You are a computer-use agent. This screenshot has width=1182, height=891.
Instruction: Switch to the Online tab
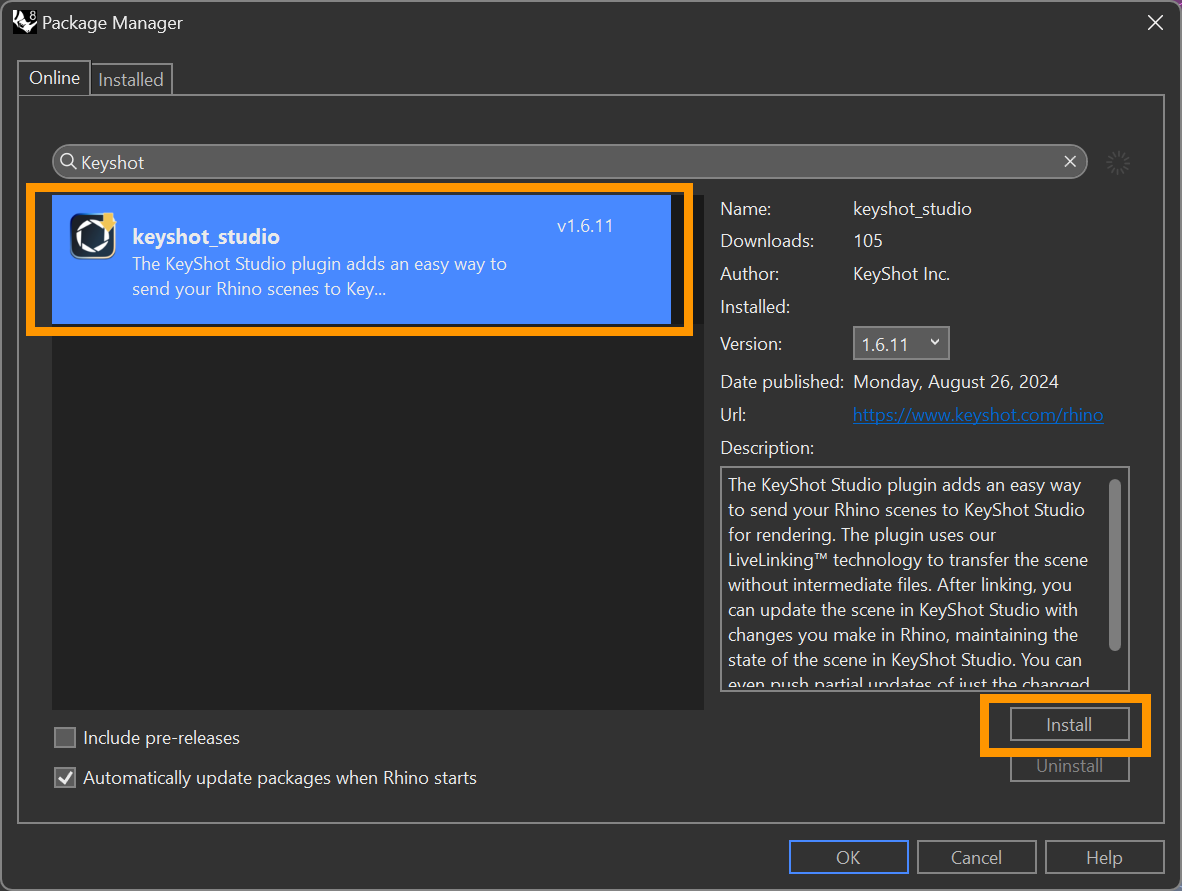click(54, 78)
